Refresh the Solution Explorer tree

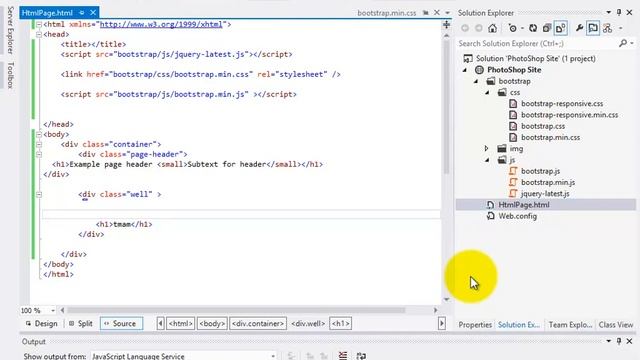click(533, 28)
